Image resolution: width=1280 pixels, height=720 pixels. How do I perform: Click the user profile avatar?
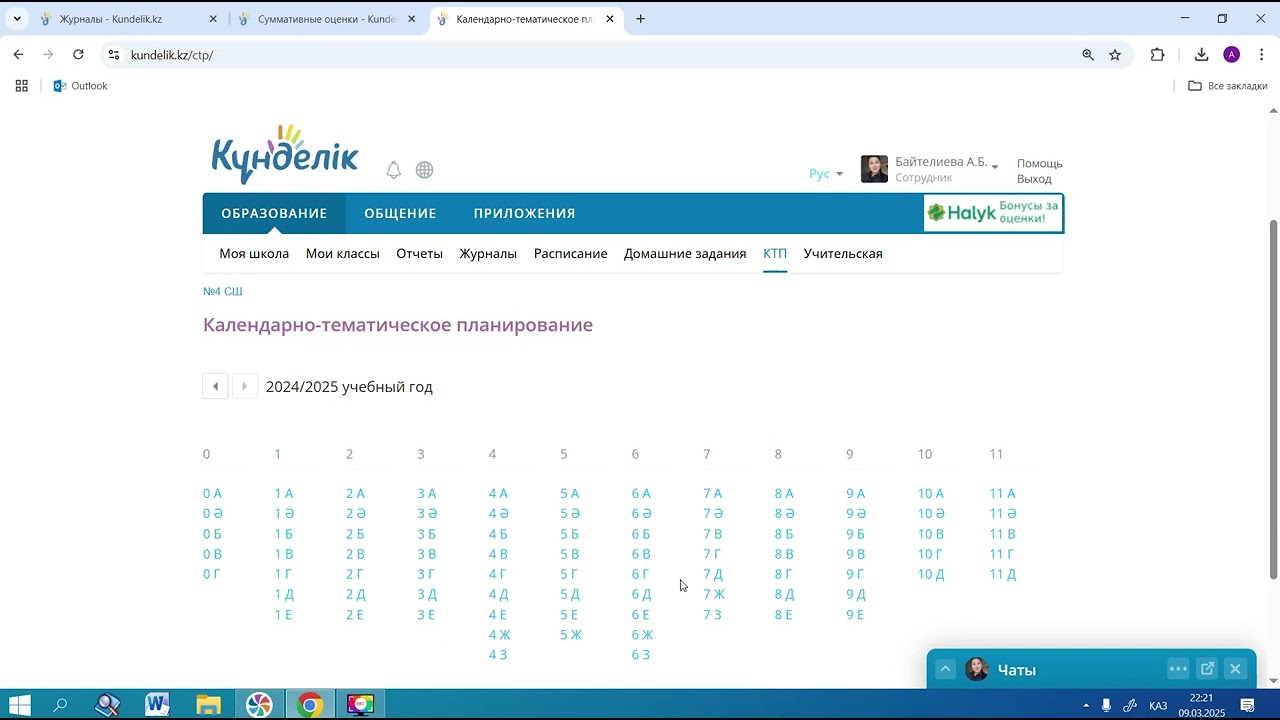click(x=874, y=169)
